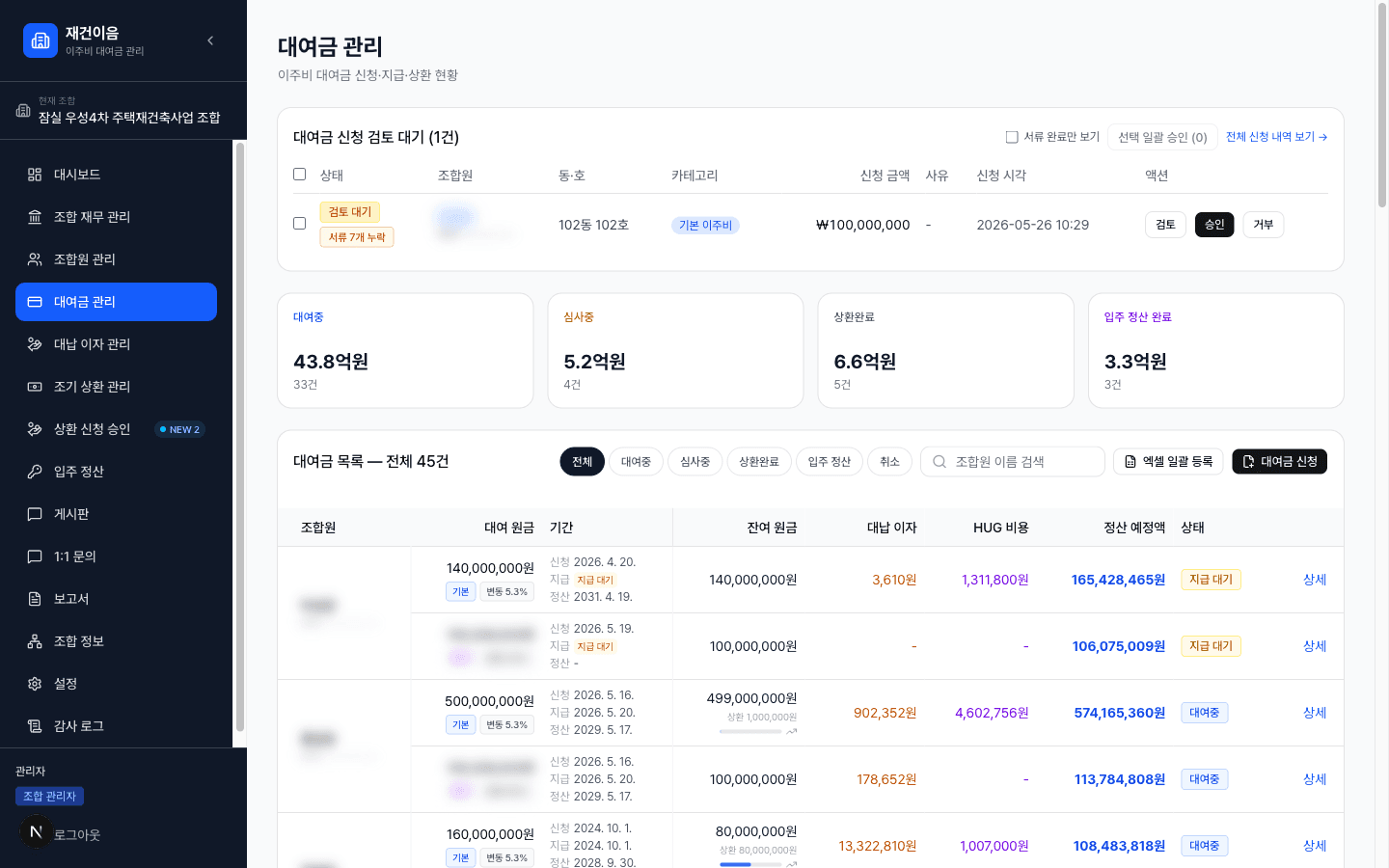Open 상세 for the 113,784,808원 row

point(1315,779)
